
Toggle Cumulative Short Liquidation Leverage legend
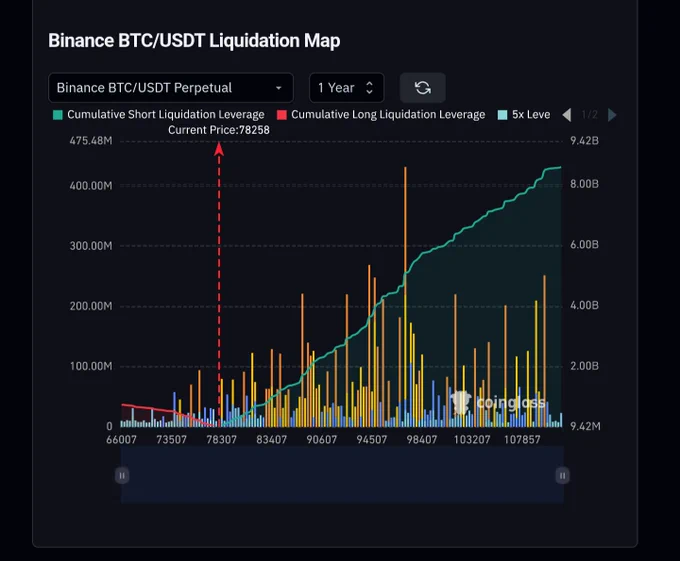[x=159, y=114]
